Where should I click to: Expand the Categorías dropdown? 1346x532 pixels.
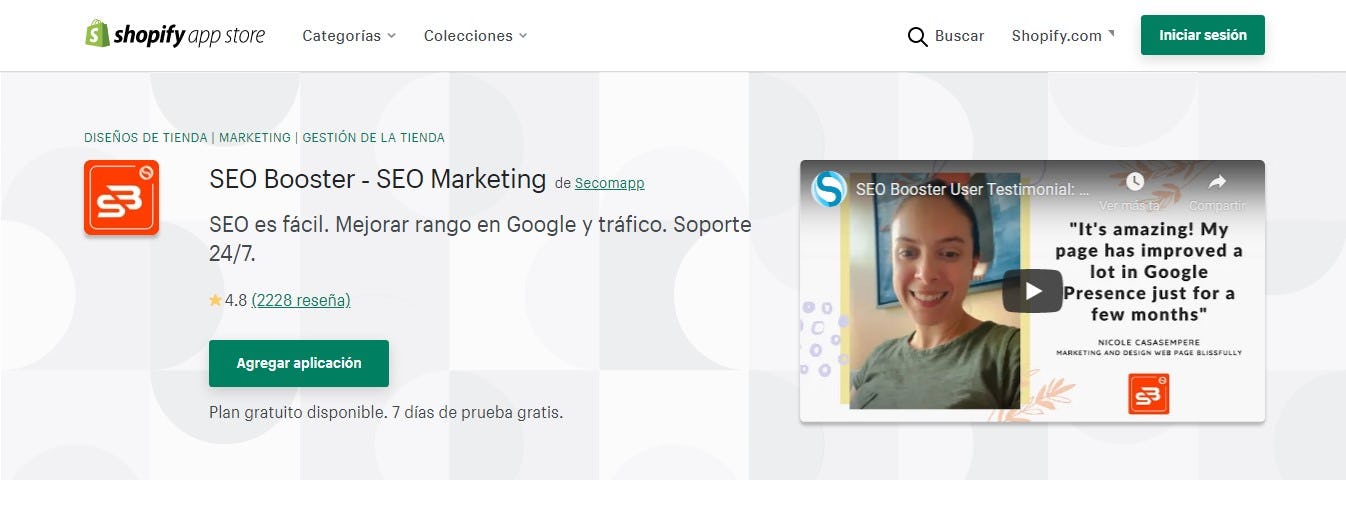pos(349,36)
